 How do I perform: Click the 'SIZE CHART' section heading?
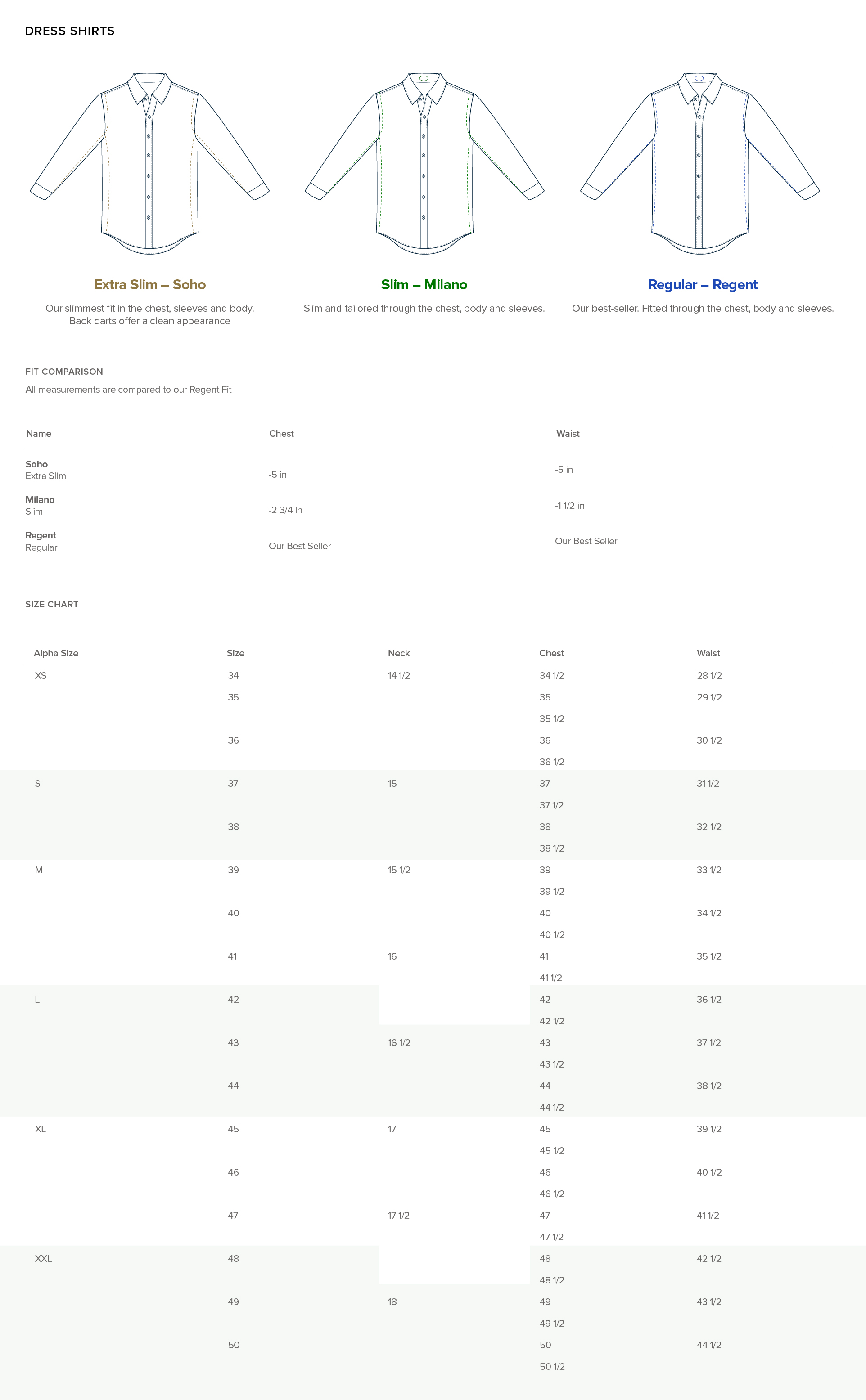tap(52, 604)
